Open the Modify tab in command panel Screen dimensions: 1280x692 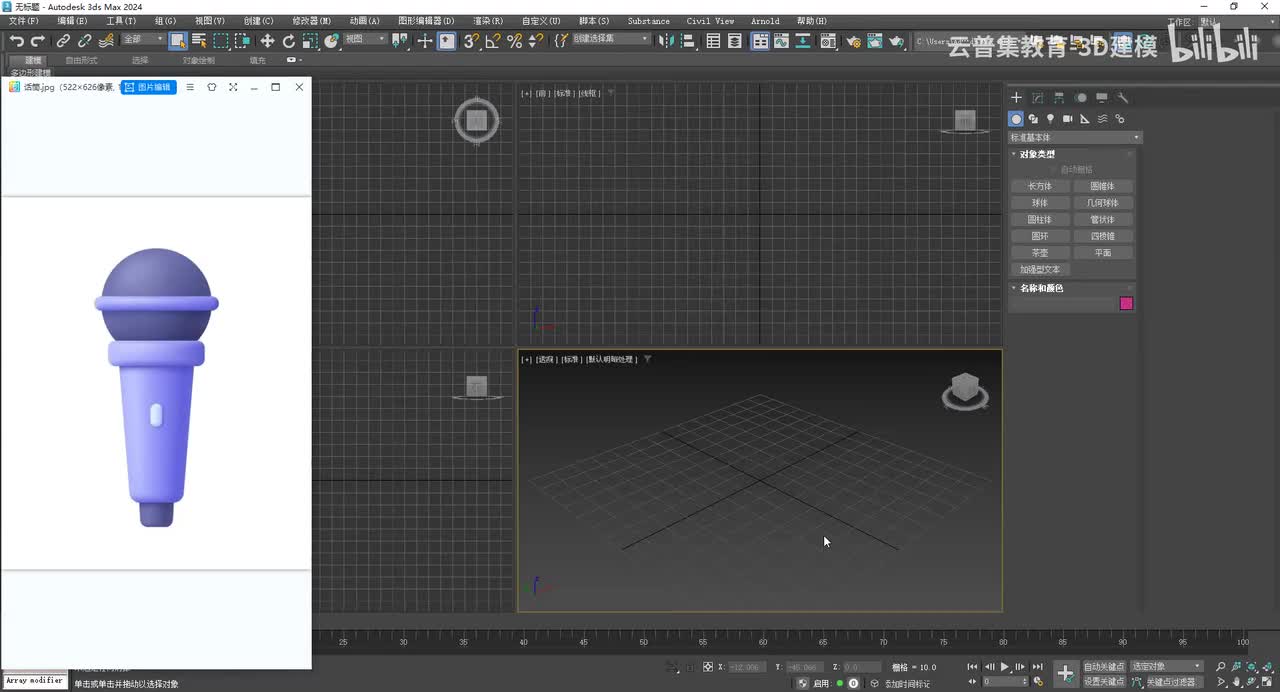(1037, 98)
